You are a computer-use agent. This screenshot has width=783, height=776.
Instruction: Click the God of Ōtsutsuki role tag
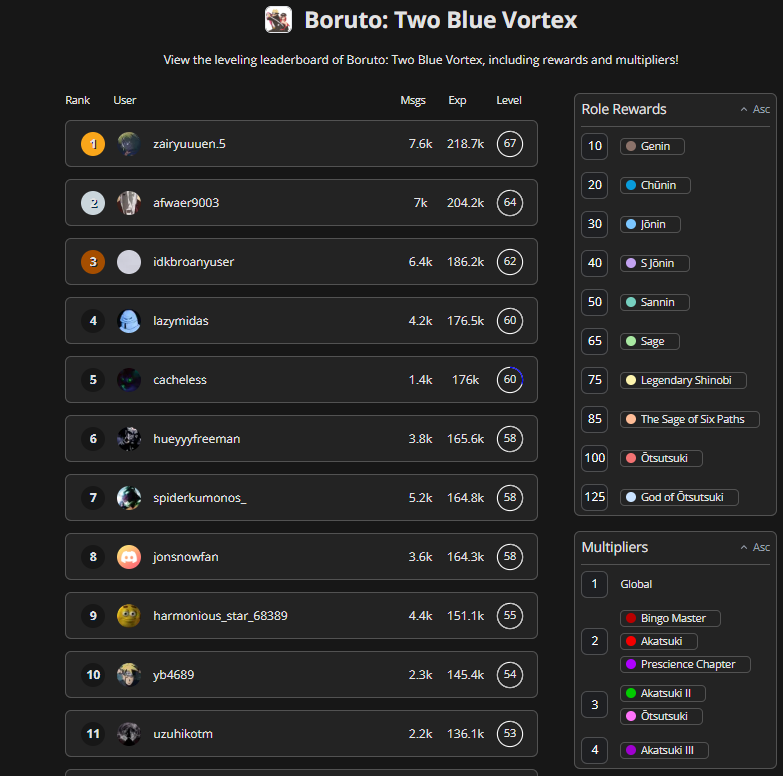point(679,497)
